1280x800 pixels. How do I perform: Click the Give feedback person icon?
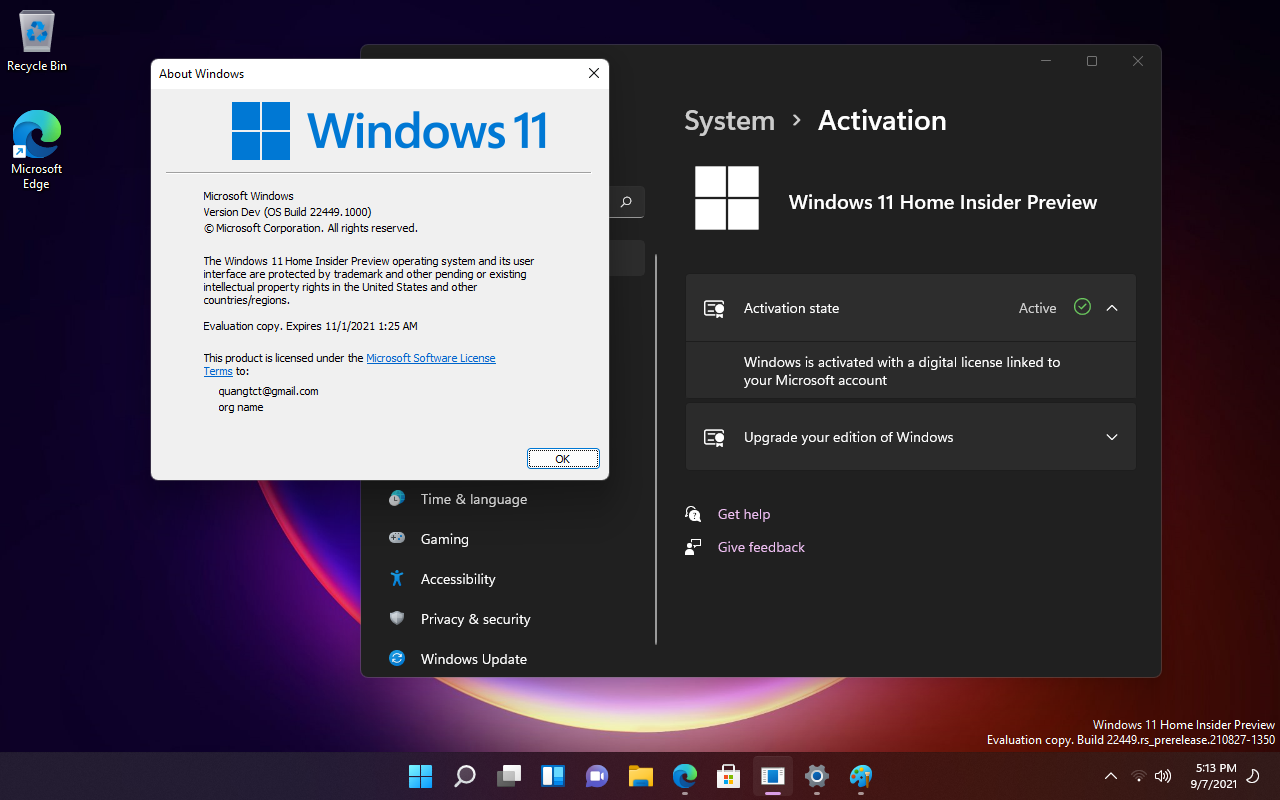pos(693,547)
